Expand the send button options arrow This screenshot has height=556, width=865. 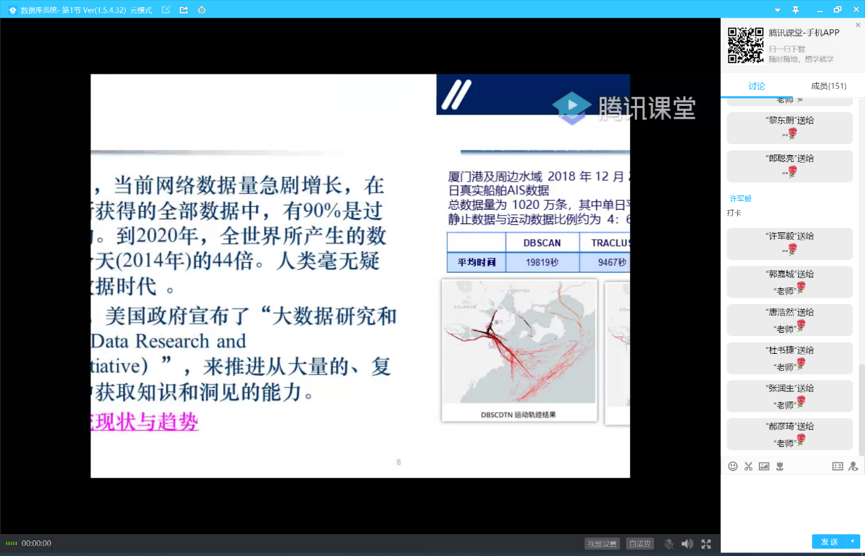click(x=853, y=542)
